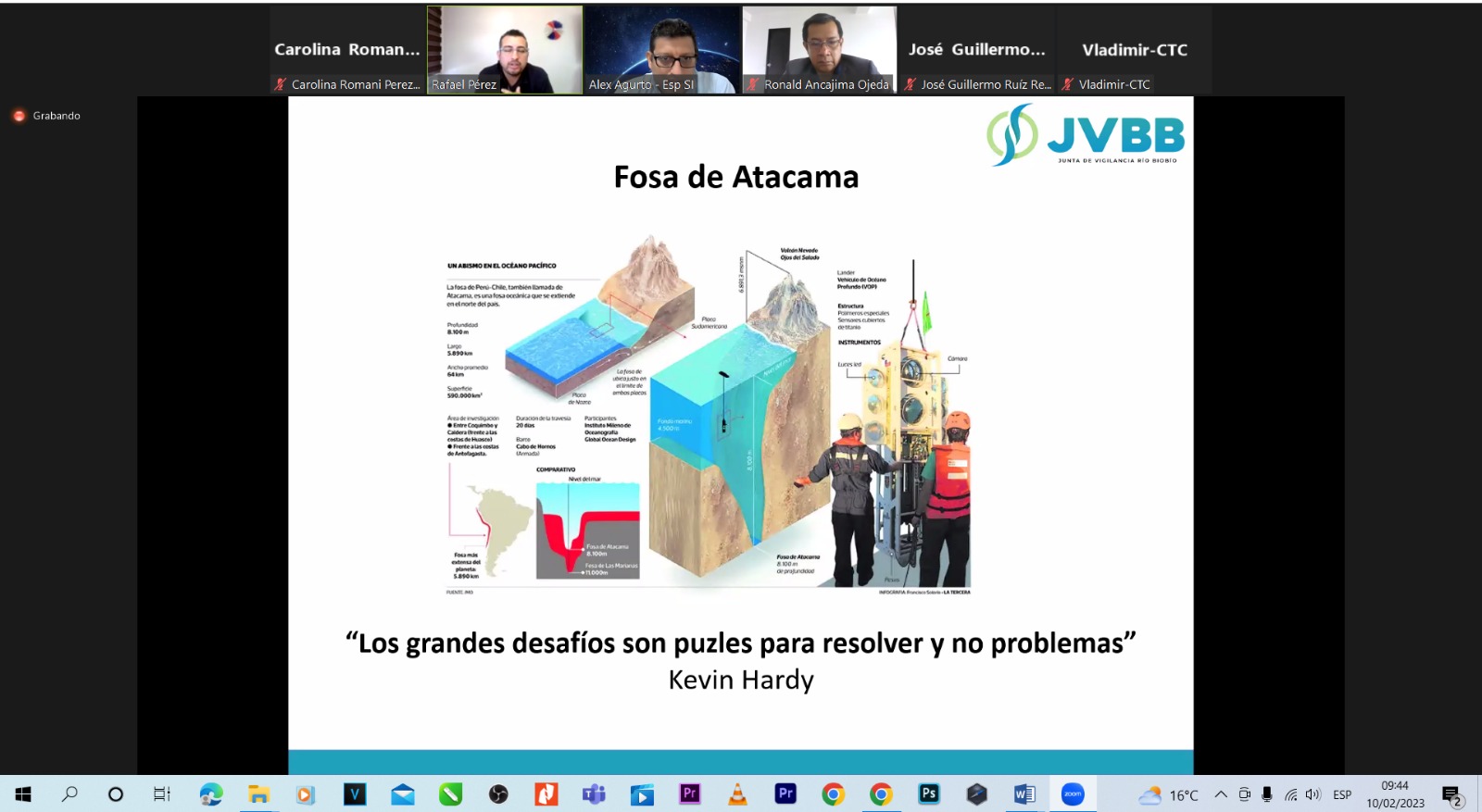Open the clock and date flyout
1482x812 pixels.
[x=1395, y=794]
